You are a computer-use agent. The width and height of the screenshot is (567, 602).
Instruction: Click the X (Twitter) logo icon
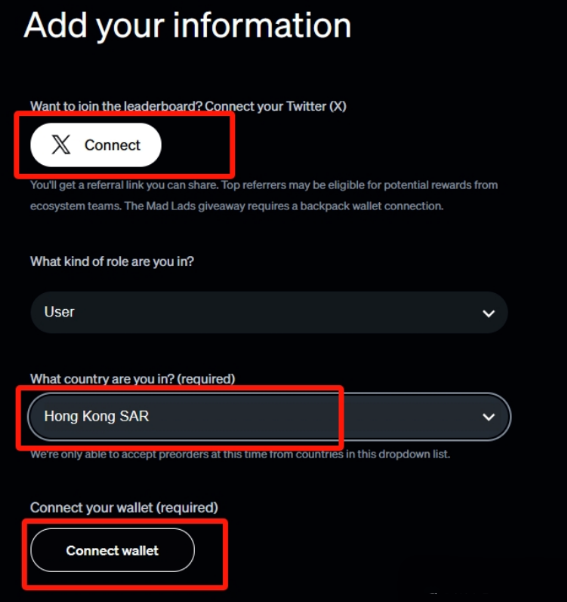click(61, 145)
